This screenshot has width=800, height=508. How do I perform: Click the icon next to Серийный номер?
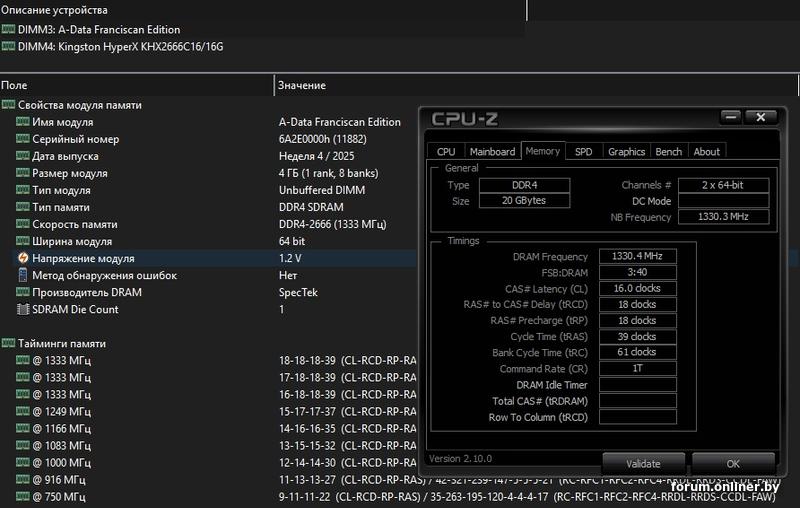(22, 139)
